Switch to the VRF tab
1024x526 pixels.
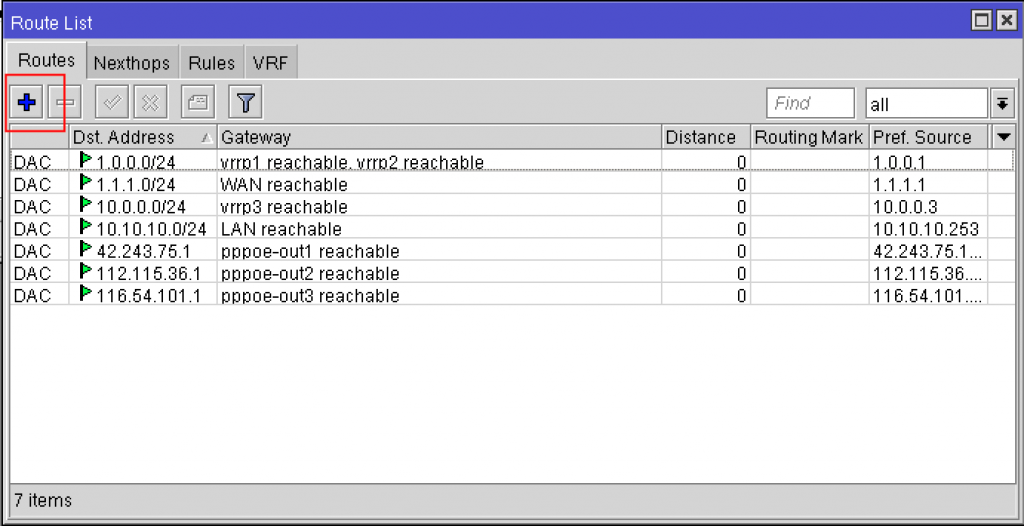pos(271,63)
